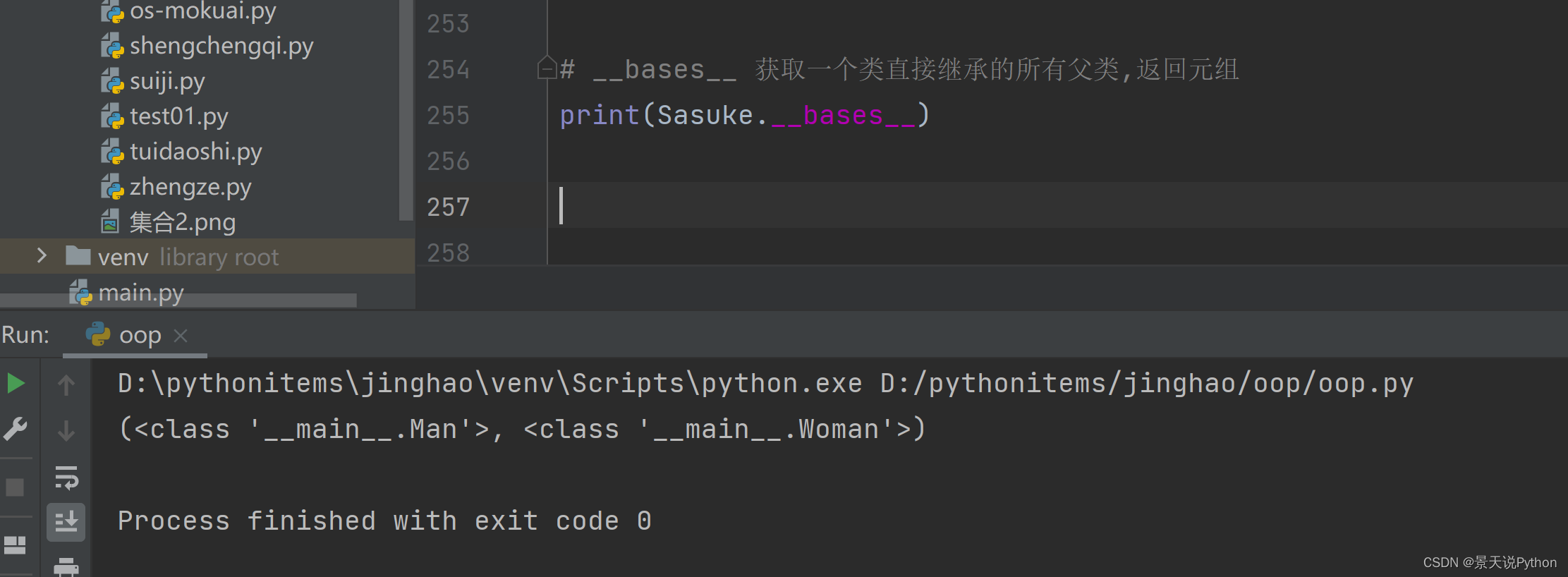Close the oop run tab

tap(181, 335)
